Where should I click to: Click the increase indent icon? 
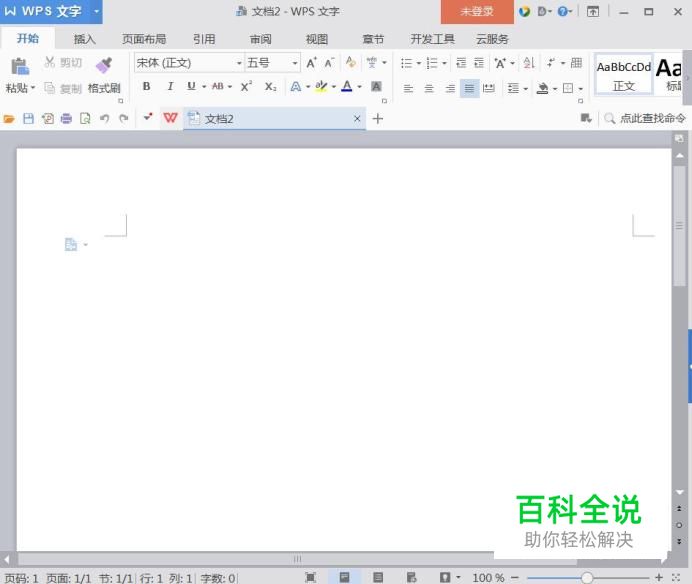479,63
